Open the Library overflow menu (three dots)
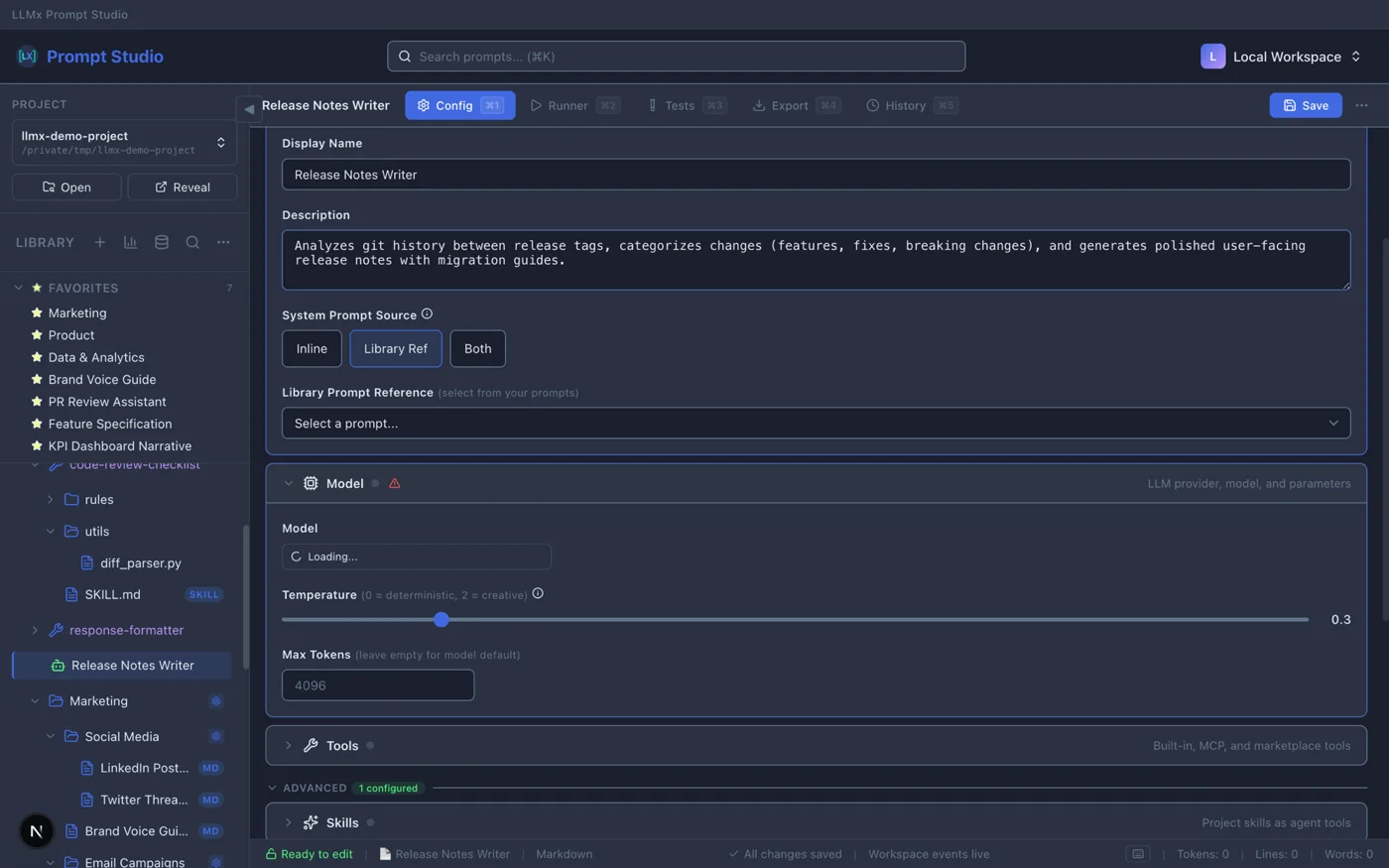 tap(223, 242)
